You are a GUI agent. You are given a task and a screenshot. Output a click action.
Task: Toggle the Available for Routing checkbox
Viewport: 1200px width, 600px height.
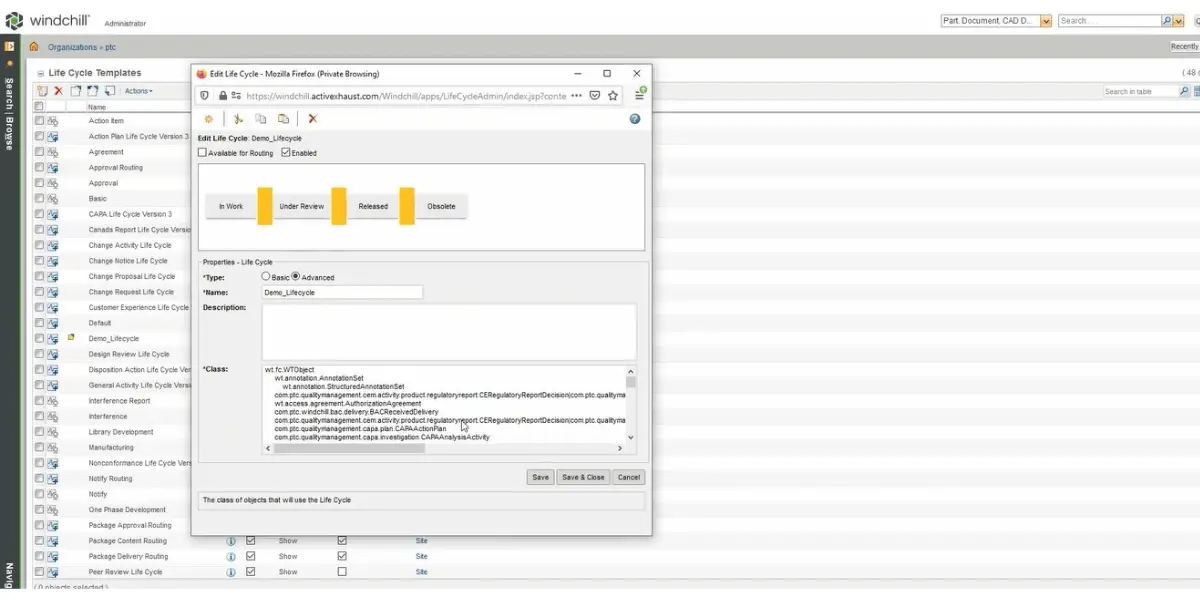[203, 153]
